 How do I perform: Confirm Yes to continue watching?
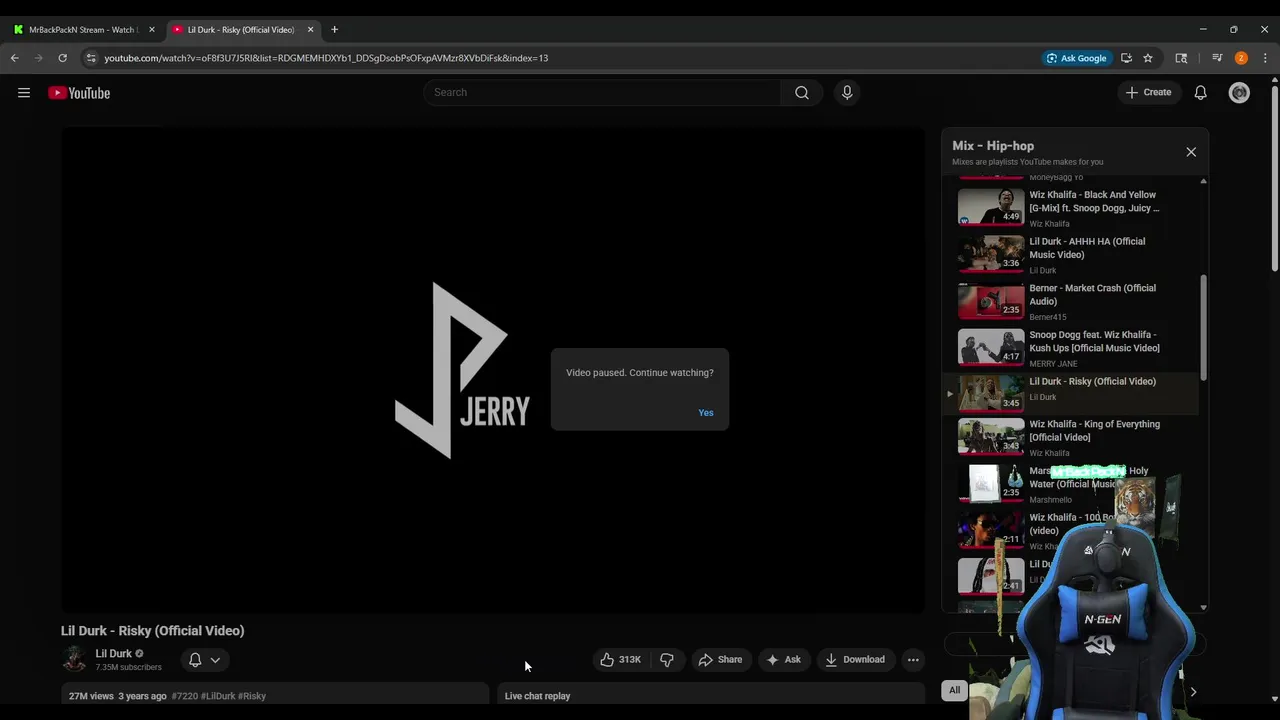pyautogui.click(x=706, y=413)
